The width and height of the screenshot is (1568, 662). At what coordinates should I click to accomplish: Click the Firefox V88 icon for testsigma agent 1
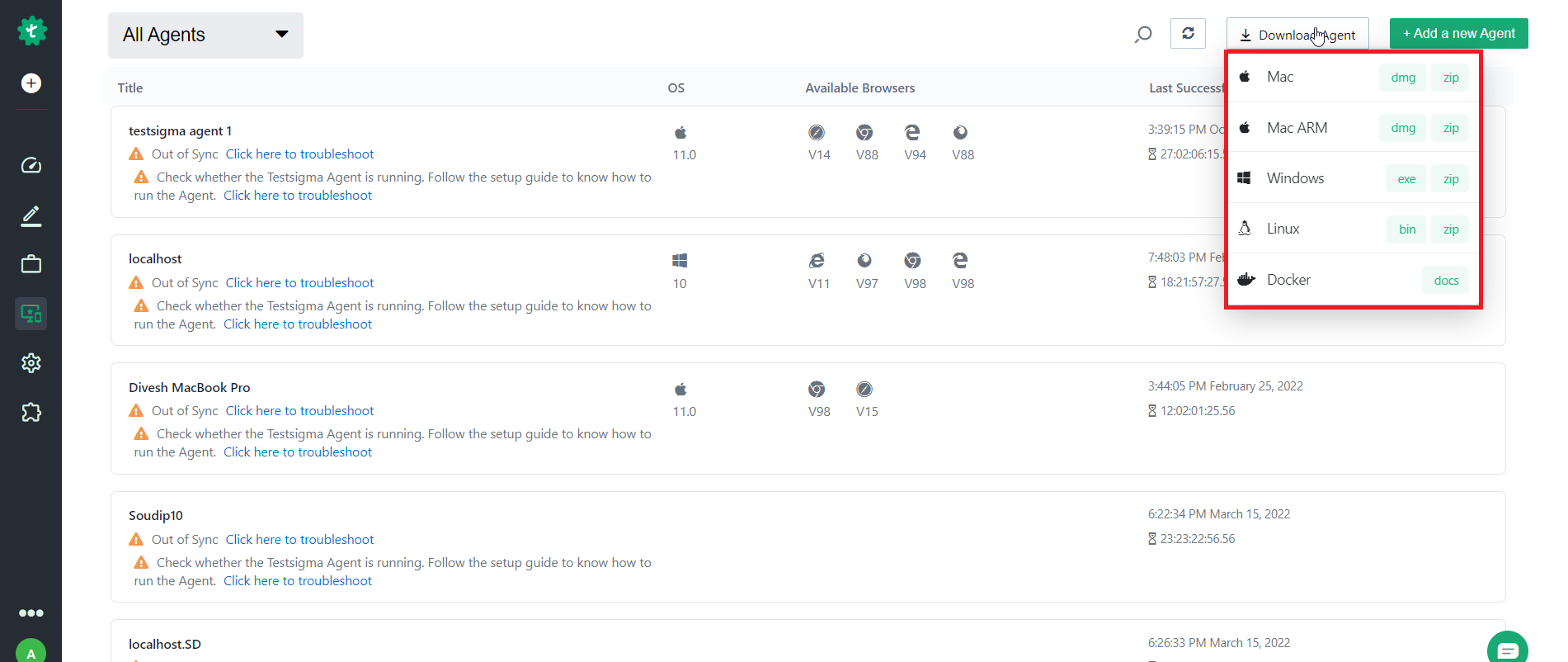click(960, 133)
